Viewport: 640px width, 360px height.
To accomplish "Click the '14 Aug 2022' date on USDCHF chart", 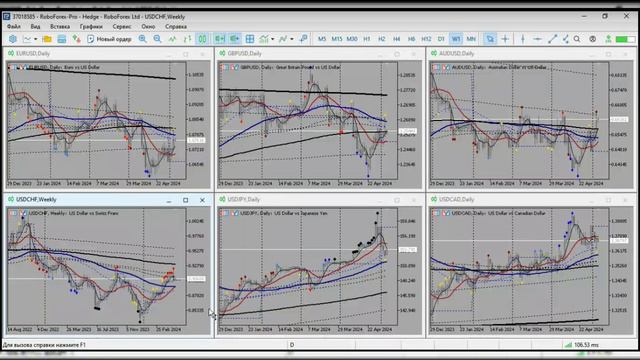I will pyautogui.click(x=20, y=329).
